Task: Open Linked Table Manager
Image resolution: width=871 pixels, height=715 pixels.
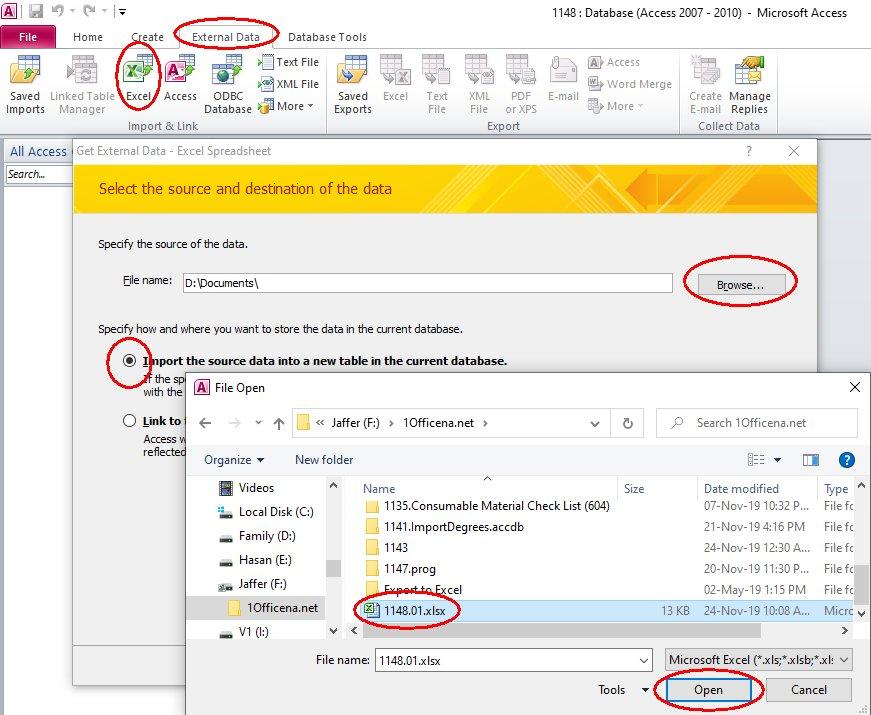Action: 82,84
